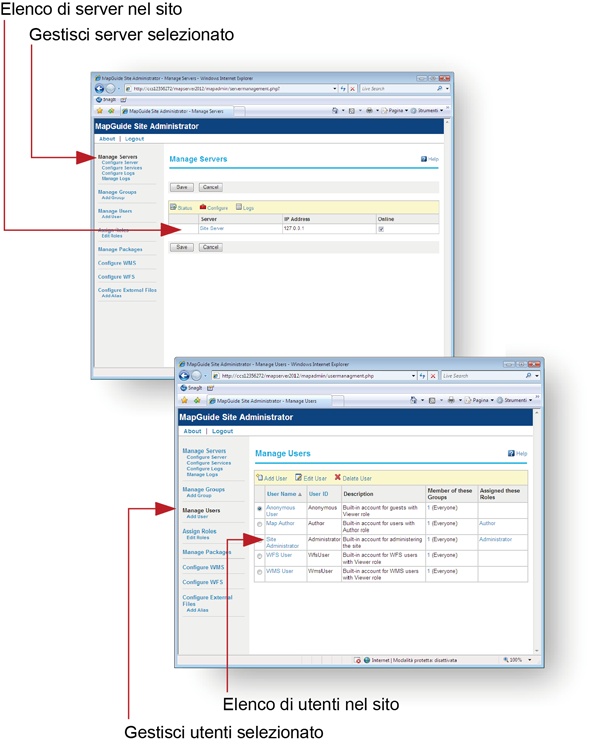Toggle the Online checkbox for Site Server
This screenshot has width=600, height=744.
(x=381, y=229)
